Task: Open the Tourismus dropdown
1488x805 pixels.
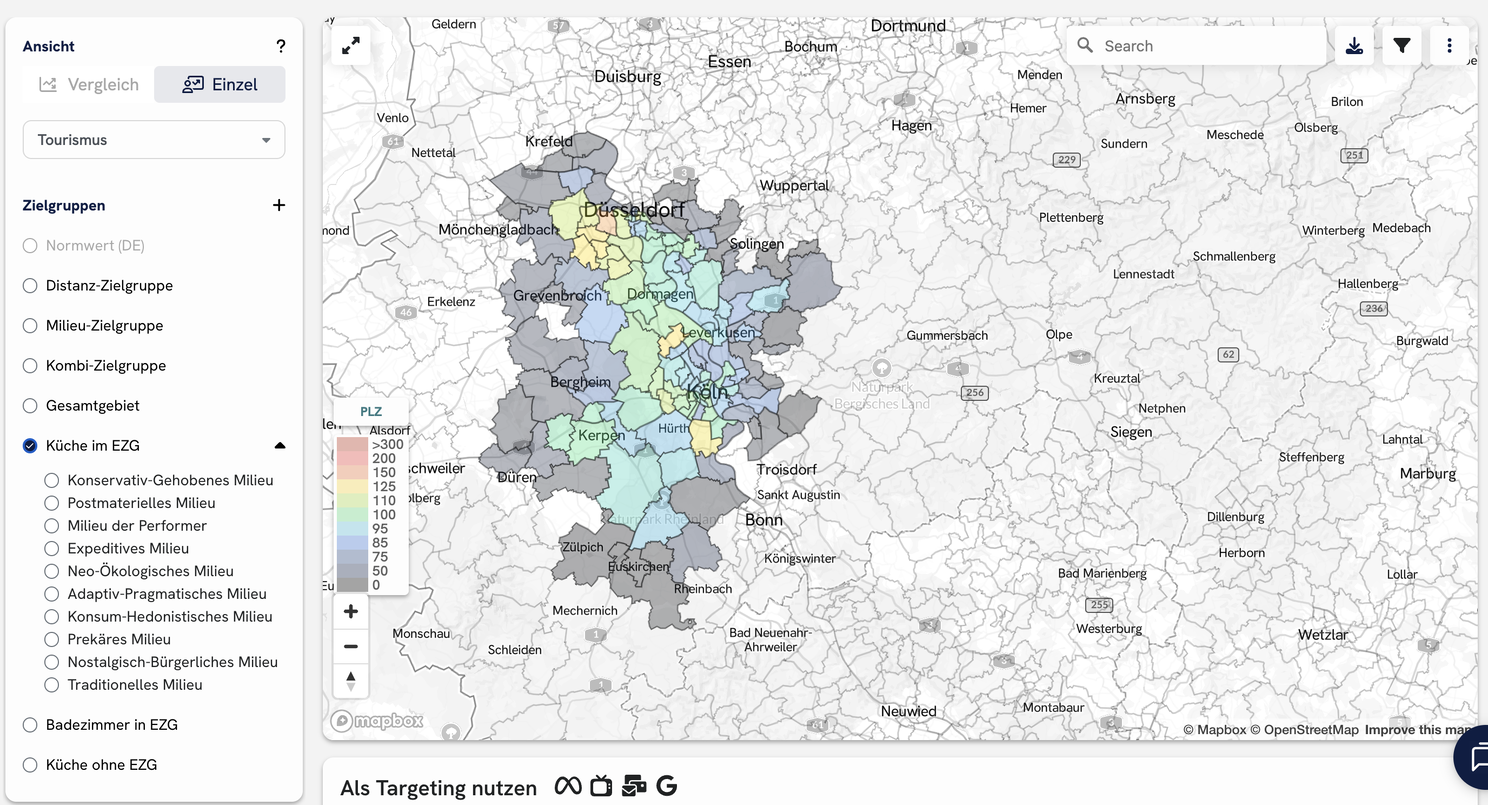Action: [154, 140]
